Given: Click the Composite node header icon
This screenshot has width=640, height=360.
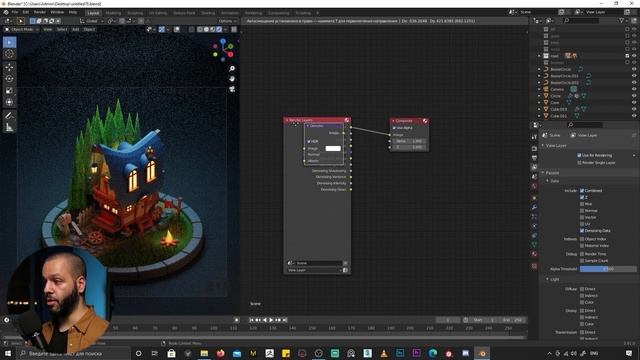Looking at the screenshot, I should tap(425, 121).
